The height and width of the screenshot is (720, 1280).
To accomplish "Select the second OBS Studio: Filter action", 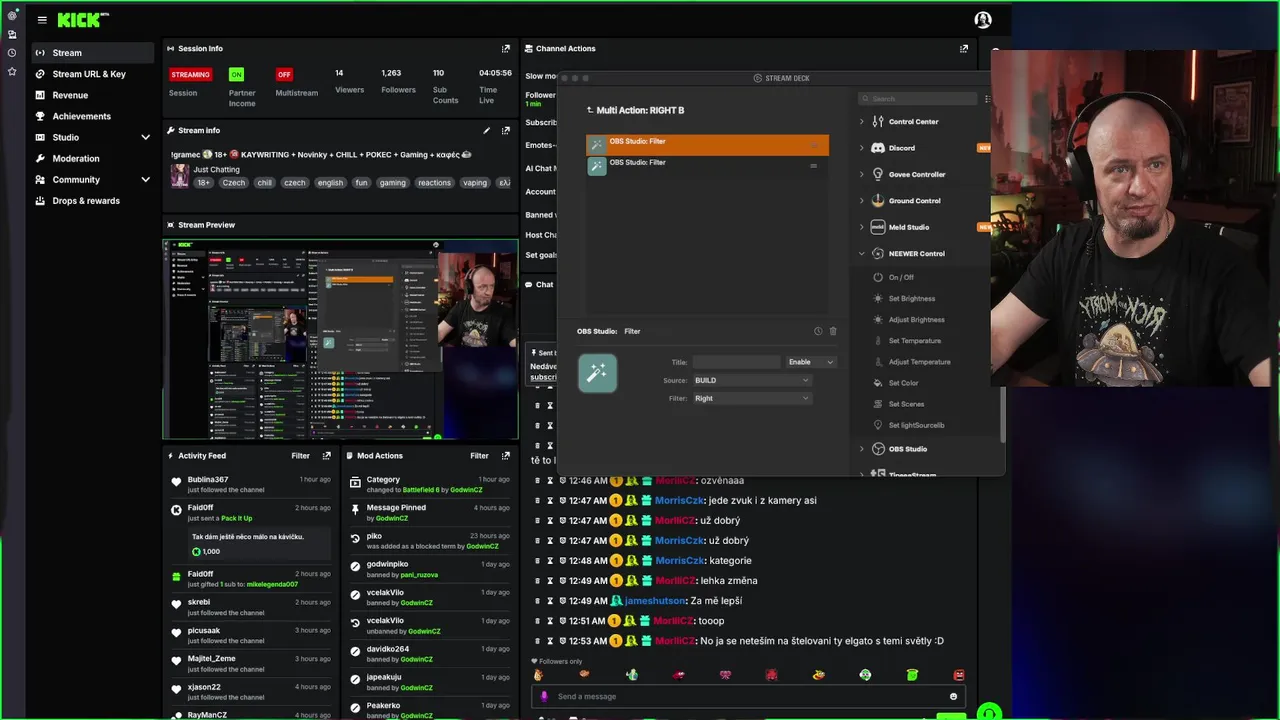I will click(707, 166).
